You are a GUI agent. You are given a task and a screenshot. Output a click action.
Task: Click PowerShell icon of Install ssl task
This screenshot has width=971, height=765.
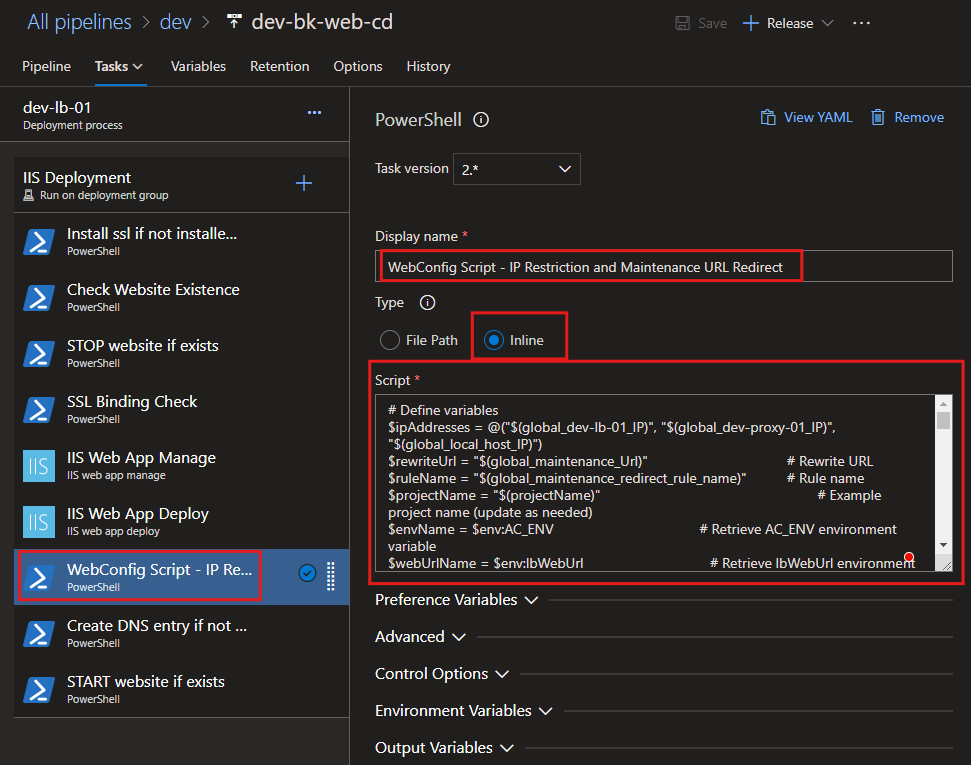pyautogui.click(x=38, y=242)
